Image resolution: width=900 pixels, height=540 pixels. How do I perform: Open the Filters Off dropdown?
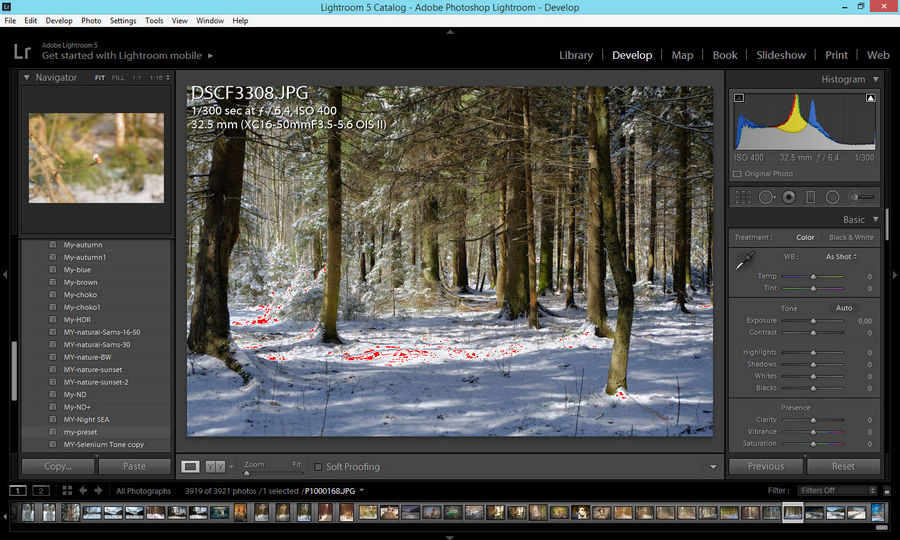click(x=836, y=491)
